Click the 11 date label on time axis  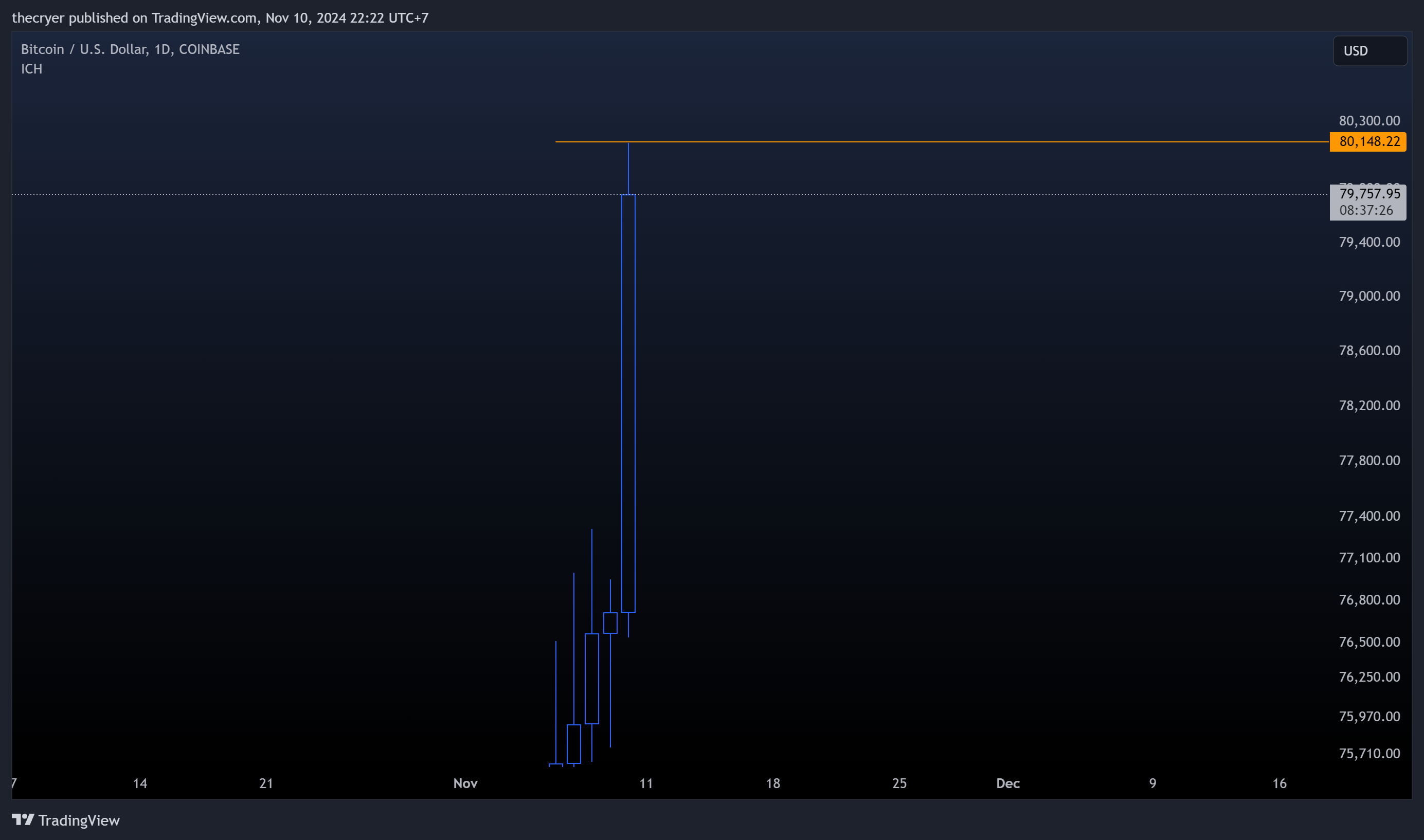(x=646, y=783)
